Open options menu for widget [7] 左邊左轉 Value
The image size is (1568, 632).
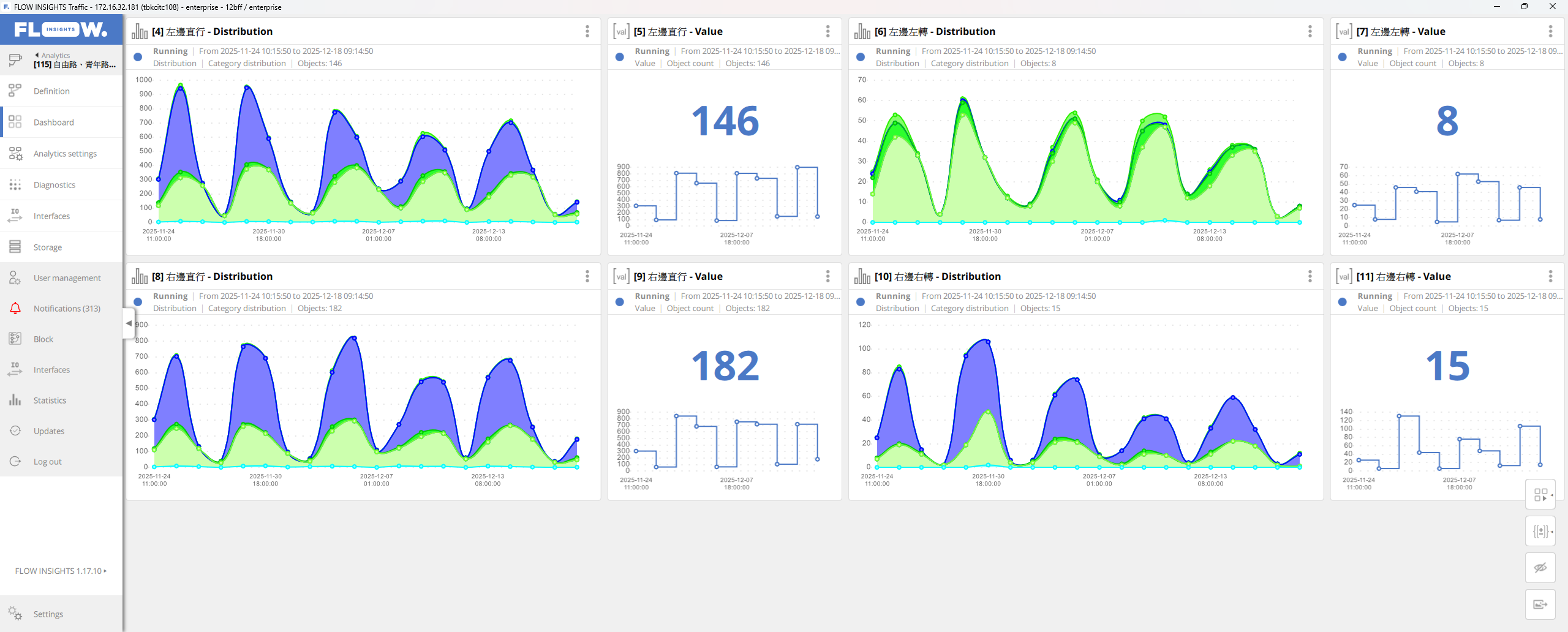point(1550,31)
